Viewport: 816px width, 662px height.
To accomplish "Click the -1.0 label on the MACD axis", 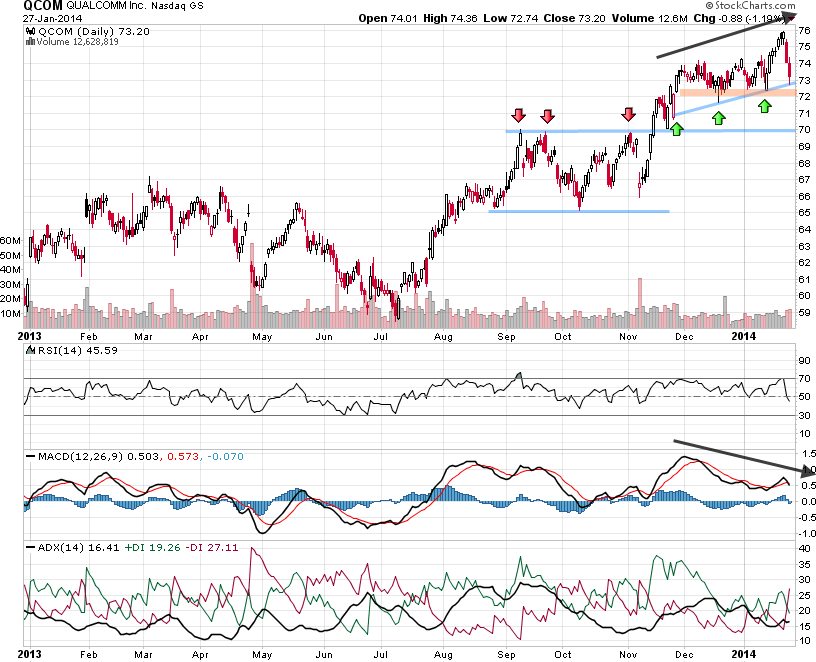I will coord(807,533).
